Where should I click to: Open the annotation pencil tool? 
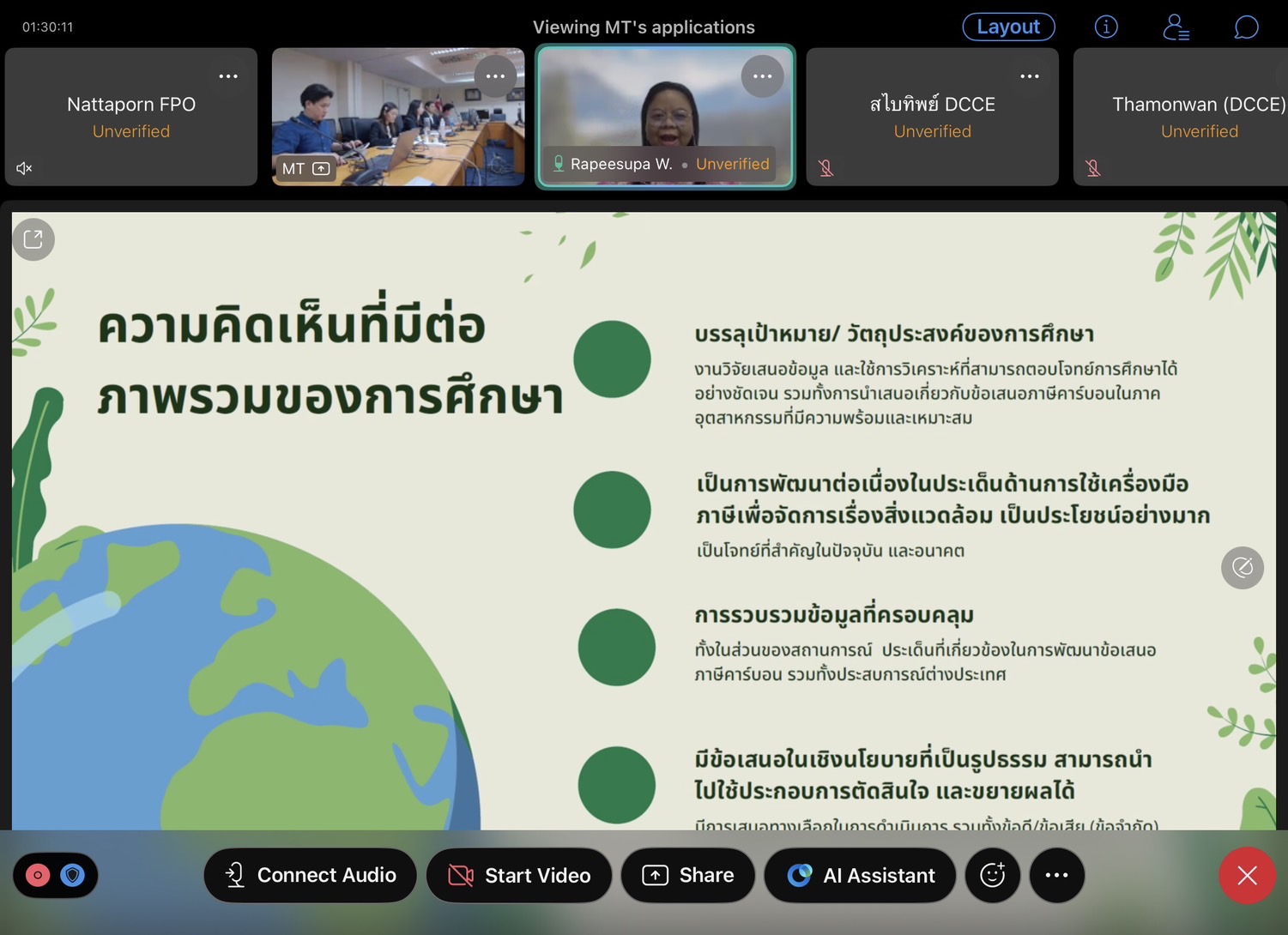[1242, 567]
